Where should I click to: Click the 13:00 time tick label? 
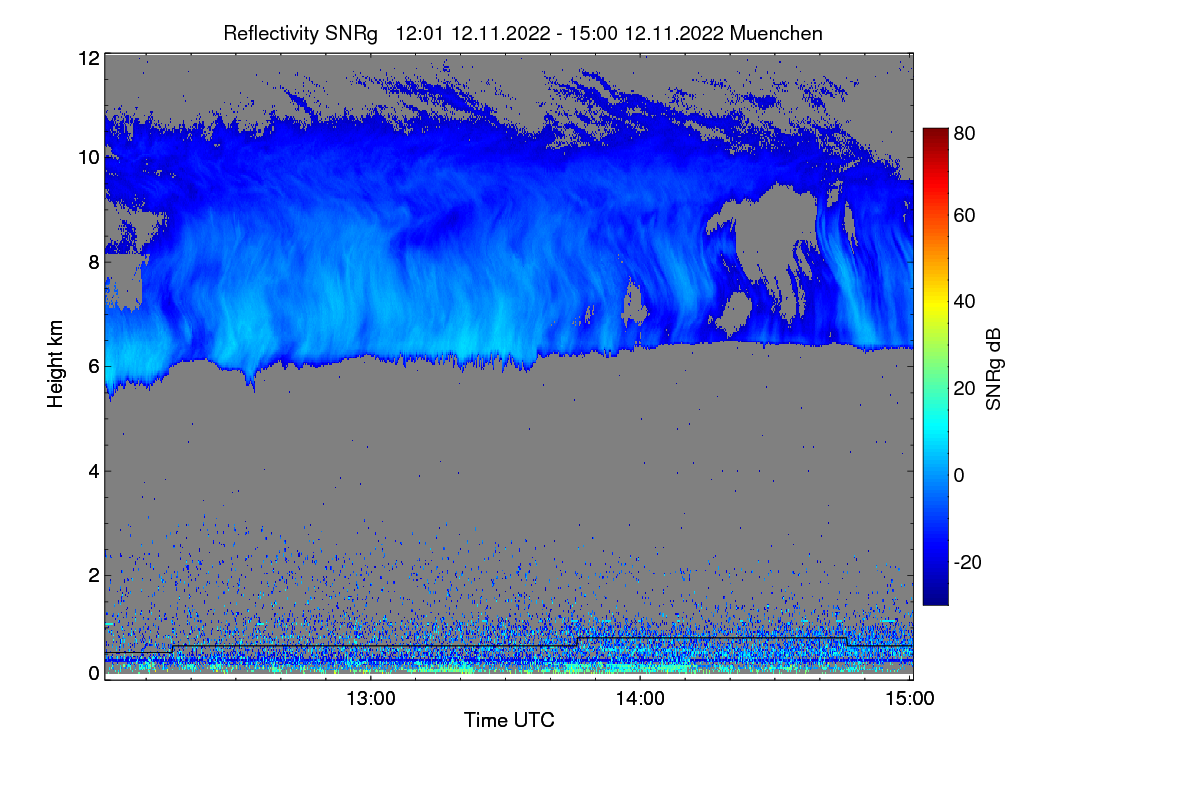click(370, 698)
